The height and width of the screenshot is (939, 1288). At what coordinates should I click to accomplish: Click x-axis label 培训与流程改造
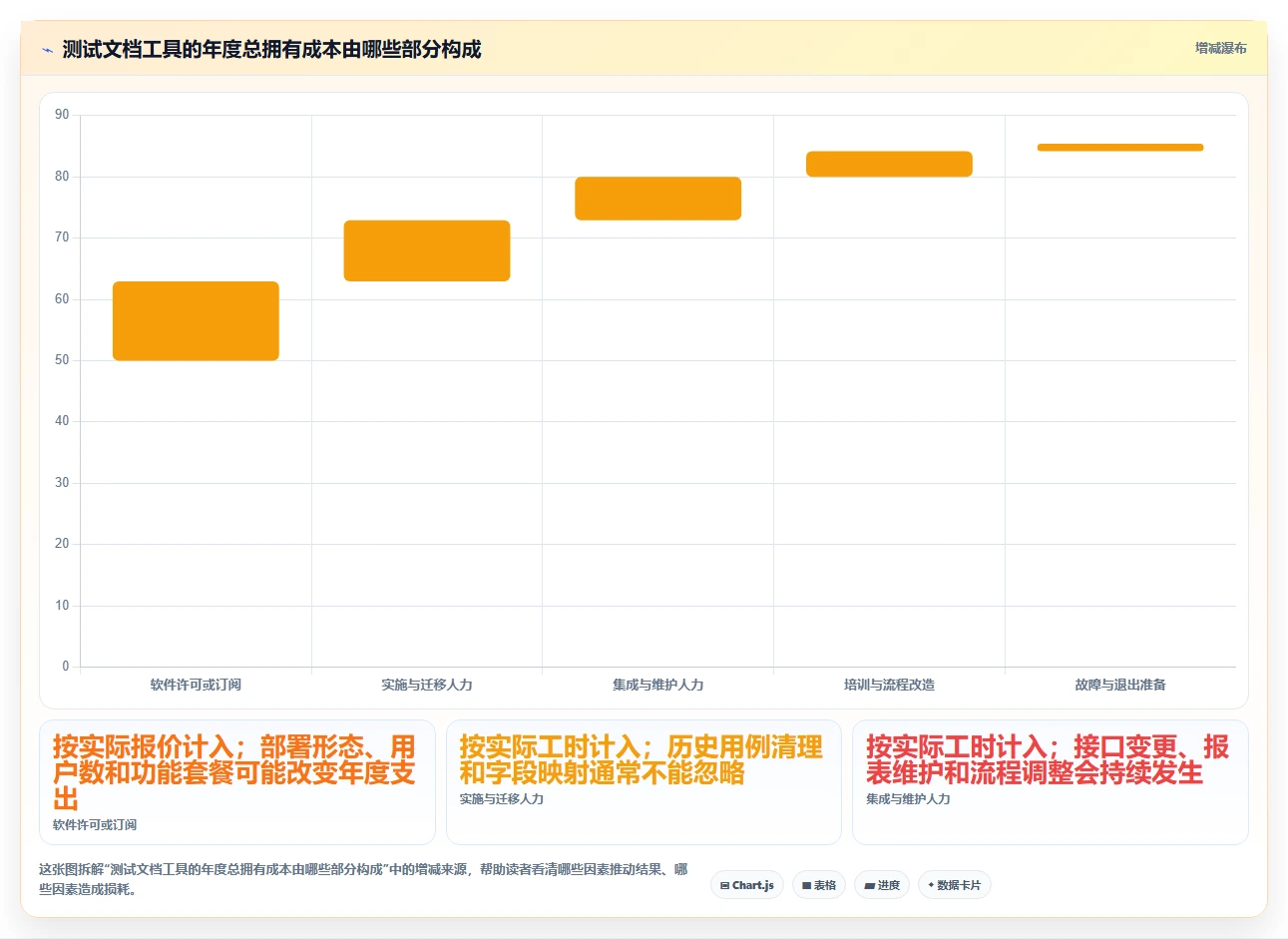tap(889, 685)
